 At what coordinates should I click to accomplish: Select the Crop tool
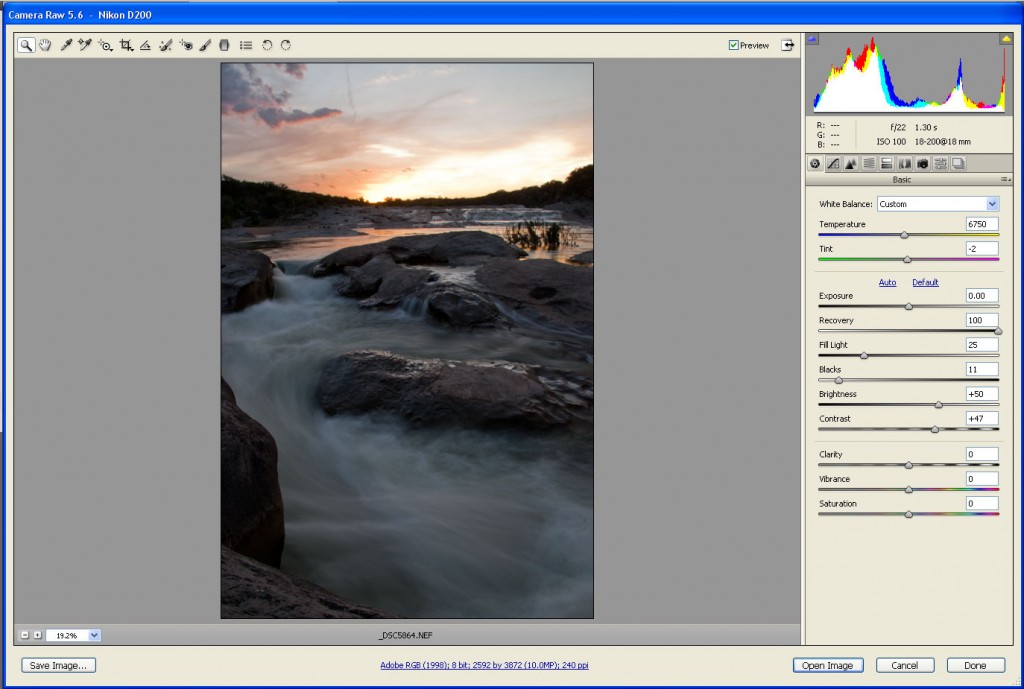[x=126, y=45]
